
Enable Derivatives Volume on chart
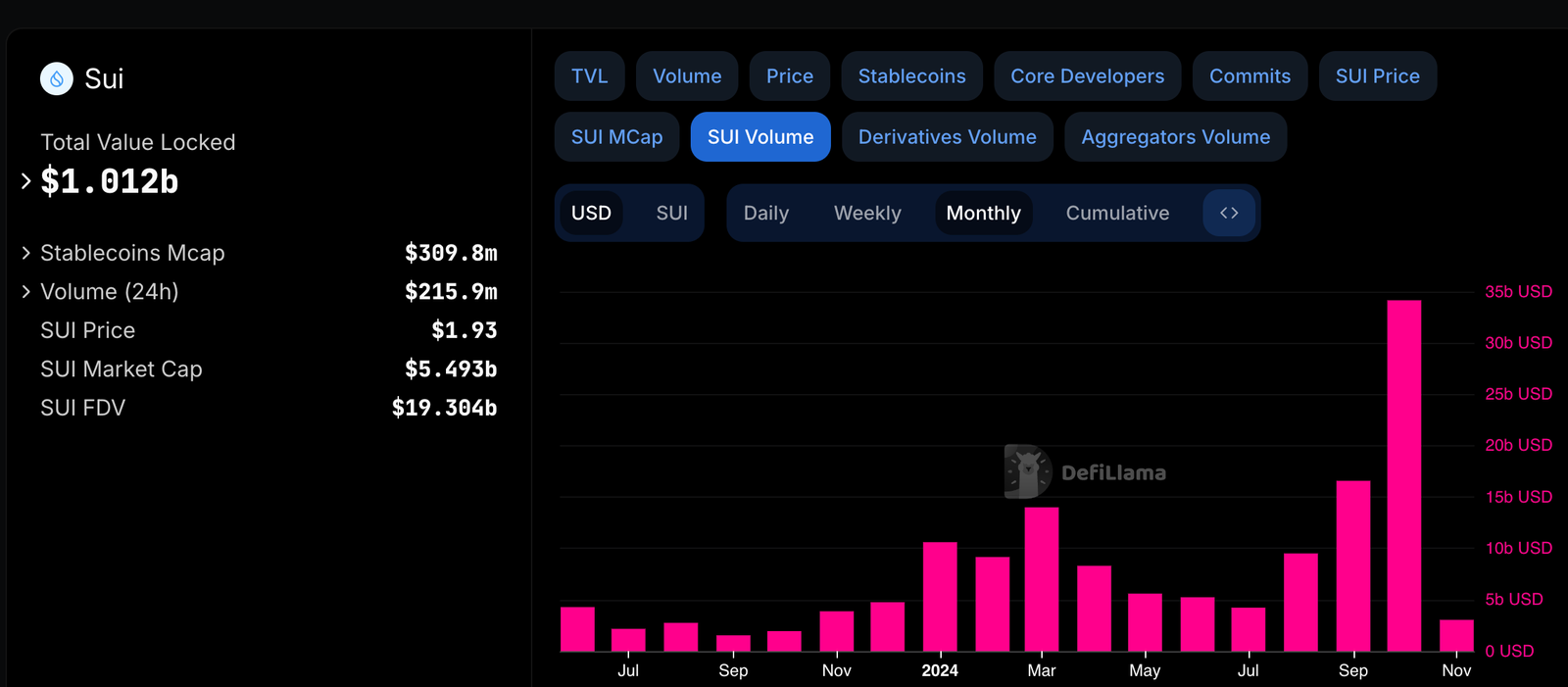(x=947, y=137)
